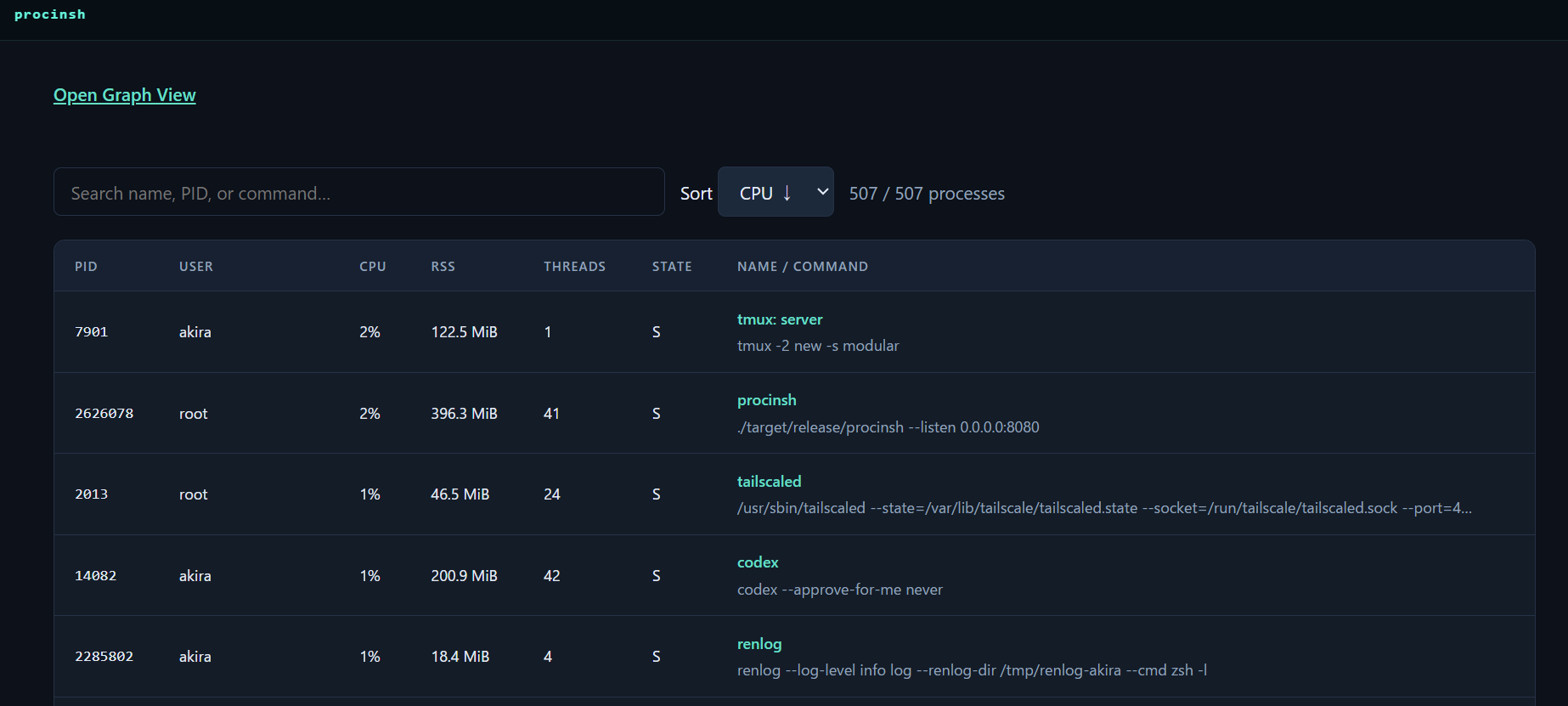1568x706 pixels.
Task: Select thread count 24 for tailscaled
Action: point(552,494)
